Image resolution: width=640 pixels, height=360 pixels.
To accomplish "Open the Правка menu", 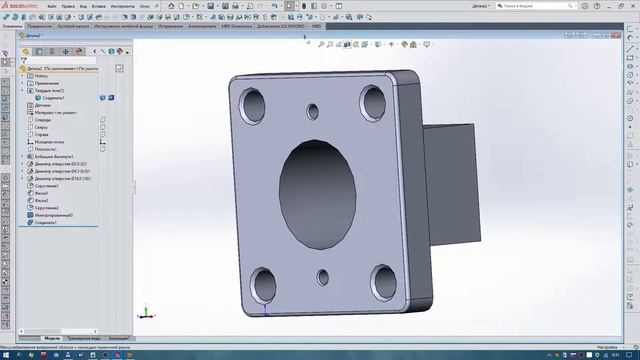I will [68, 7].
